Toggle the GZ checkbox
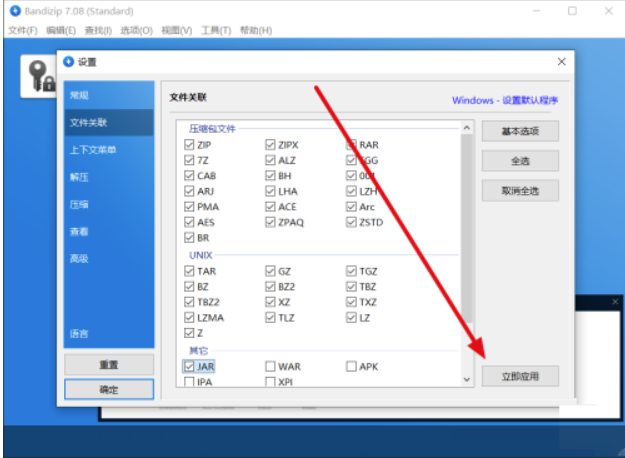The image size is (625, 458). coord(270,271)
